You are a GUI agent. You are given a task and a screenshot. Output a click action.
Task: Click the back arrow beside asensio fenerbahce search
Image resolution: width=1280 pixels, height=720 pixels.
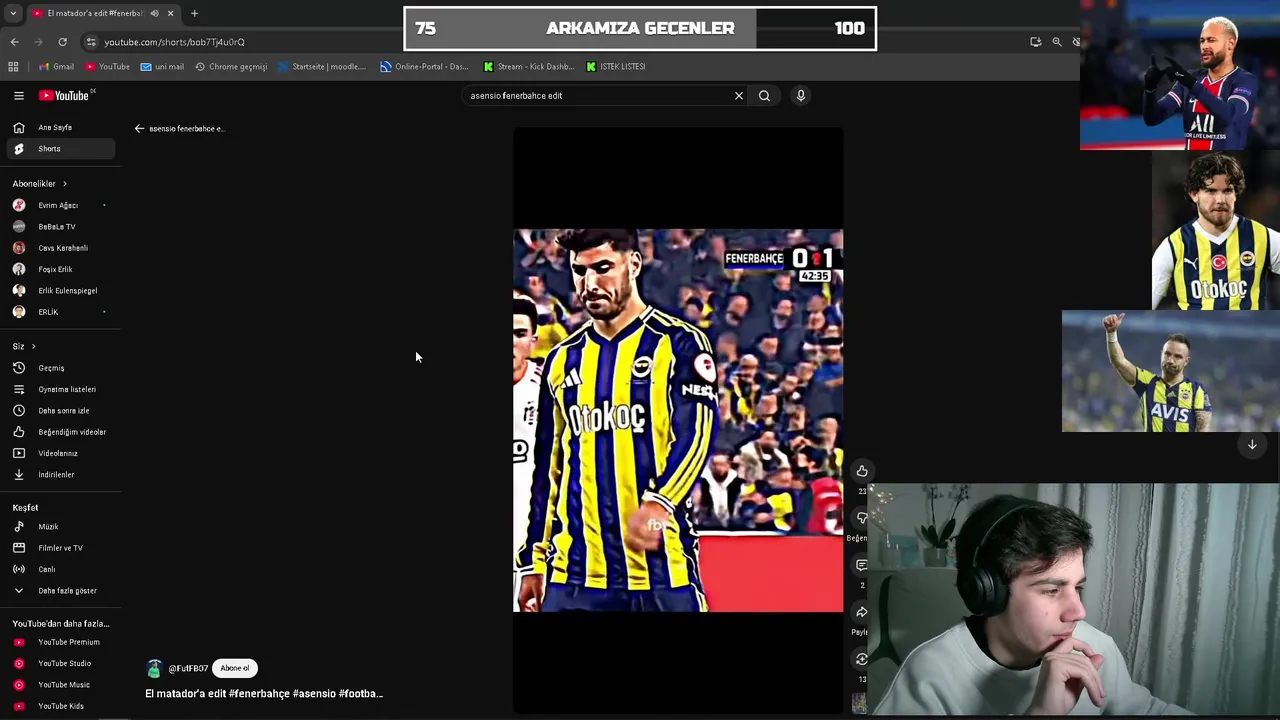pyautogui.click(x=140, y=128)
